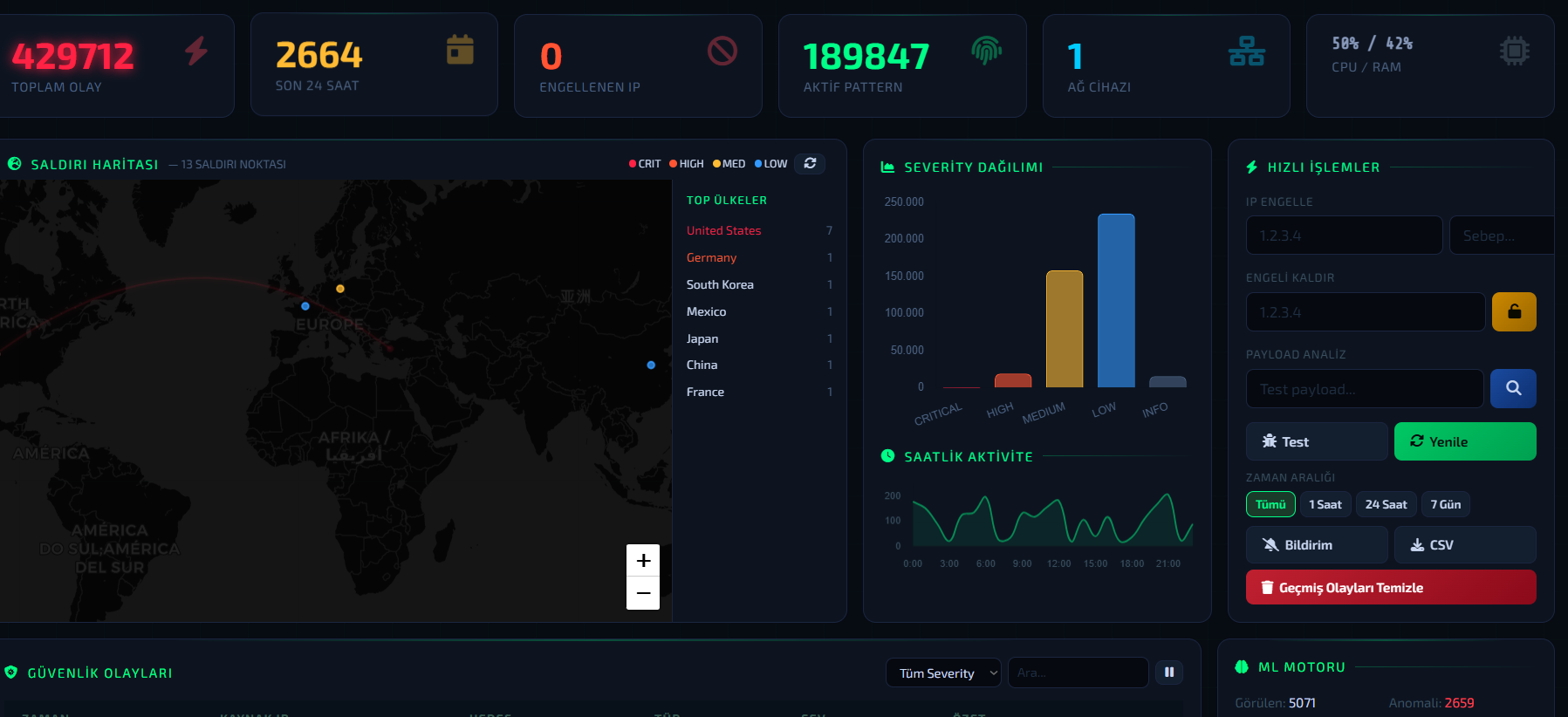Viewport: 1568px width, 717px height.
Task: Click the unlock icon to unblock IP
Action: coord(1514,311)
